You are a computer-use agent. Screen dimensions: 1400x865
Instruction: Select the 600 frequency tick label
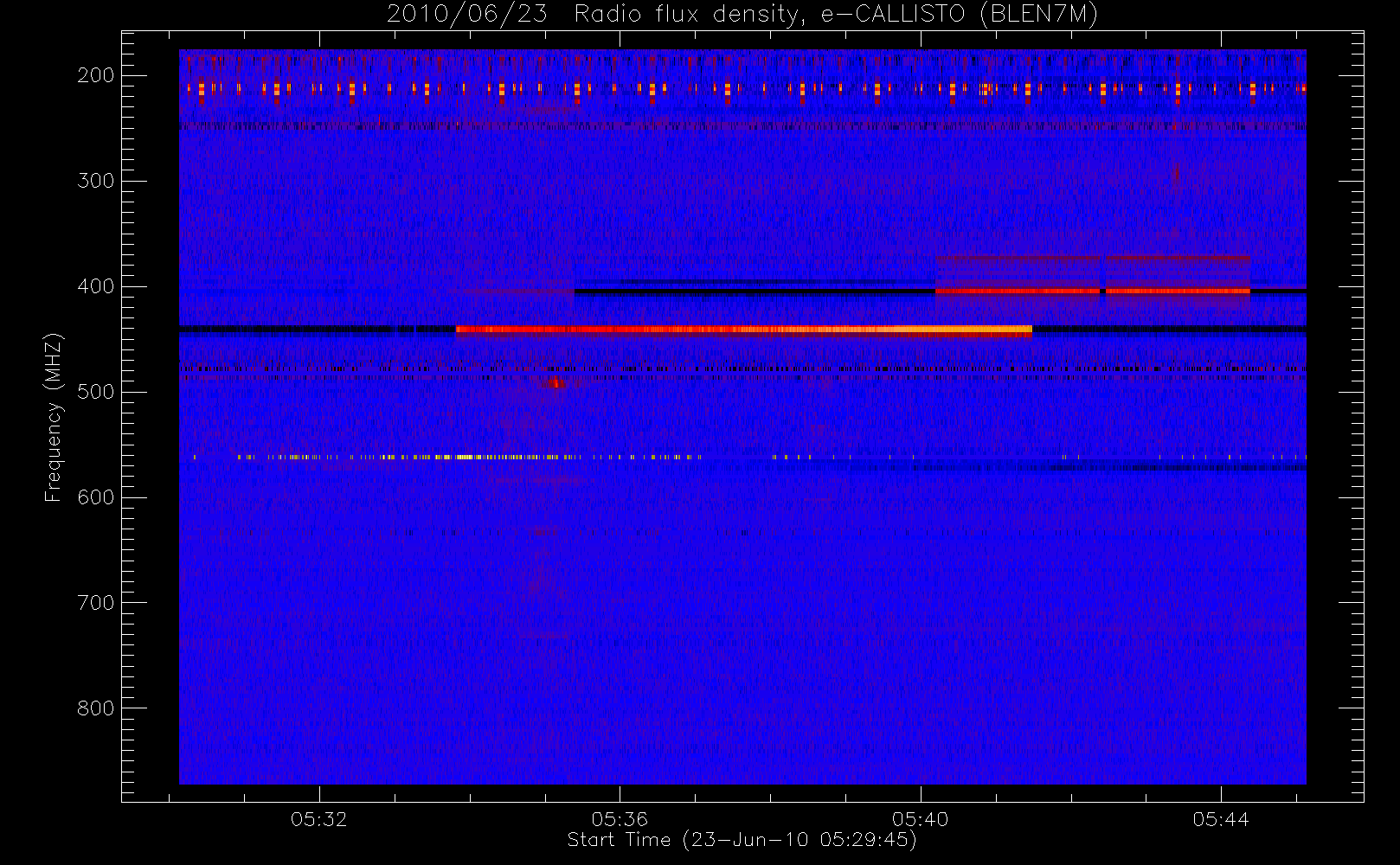[96, 497]
